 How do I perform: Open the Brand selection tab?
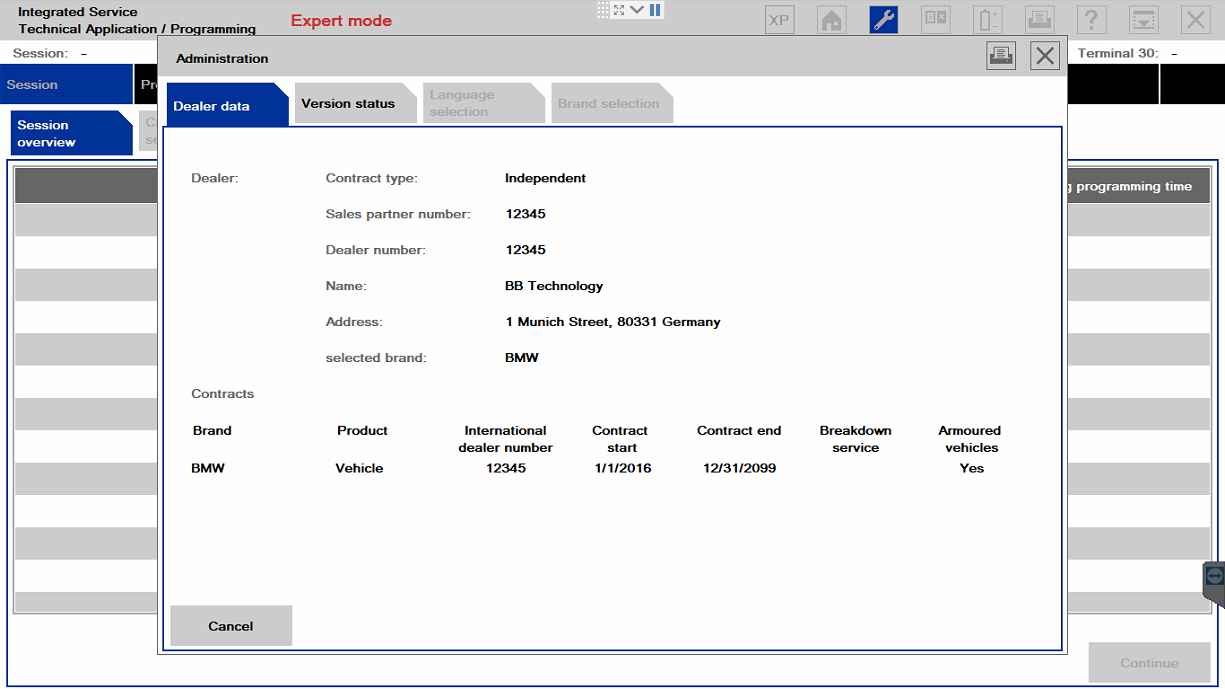(x=611, y=103)
